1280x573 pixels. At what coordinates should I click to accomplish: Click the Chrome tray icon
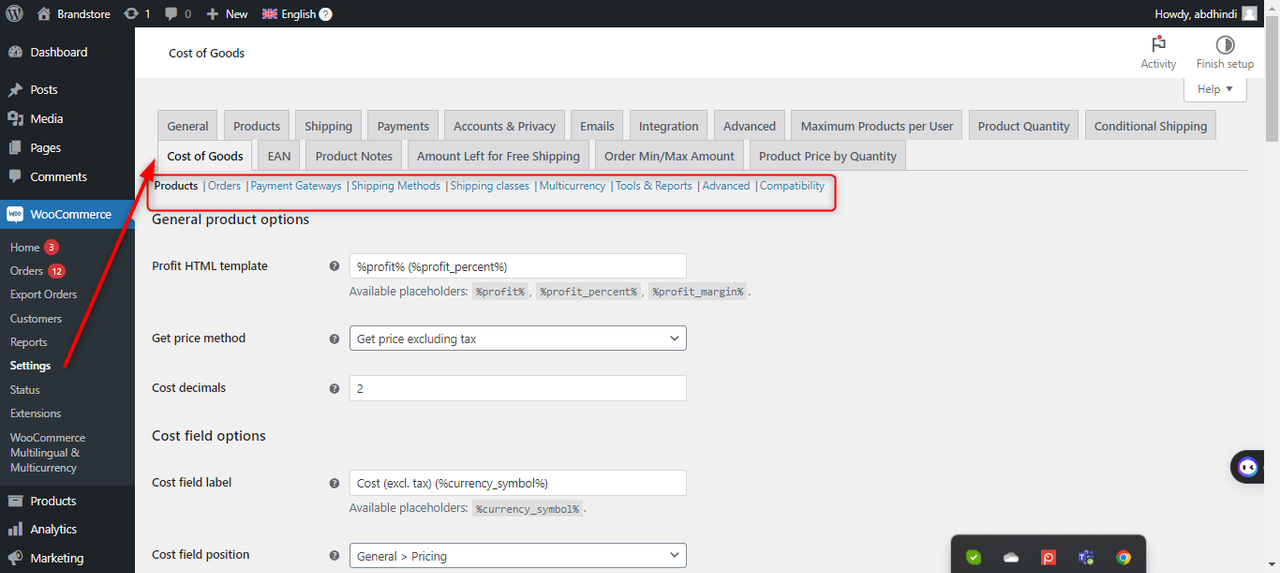tap(1124, 557)
